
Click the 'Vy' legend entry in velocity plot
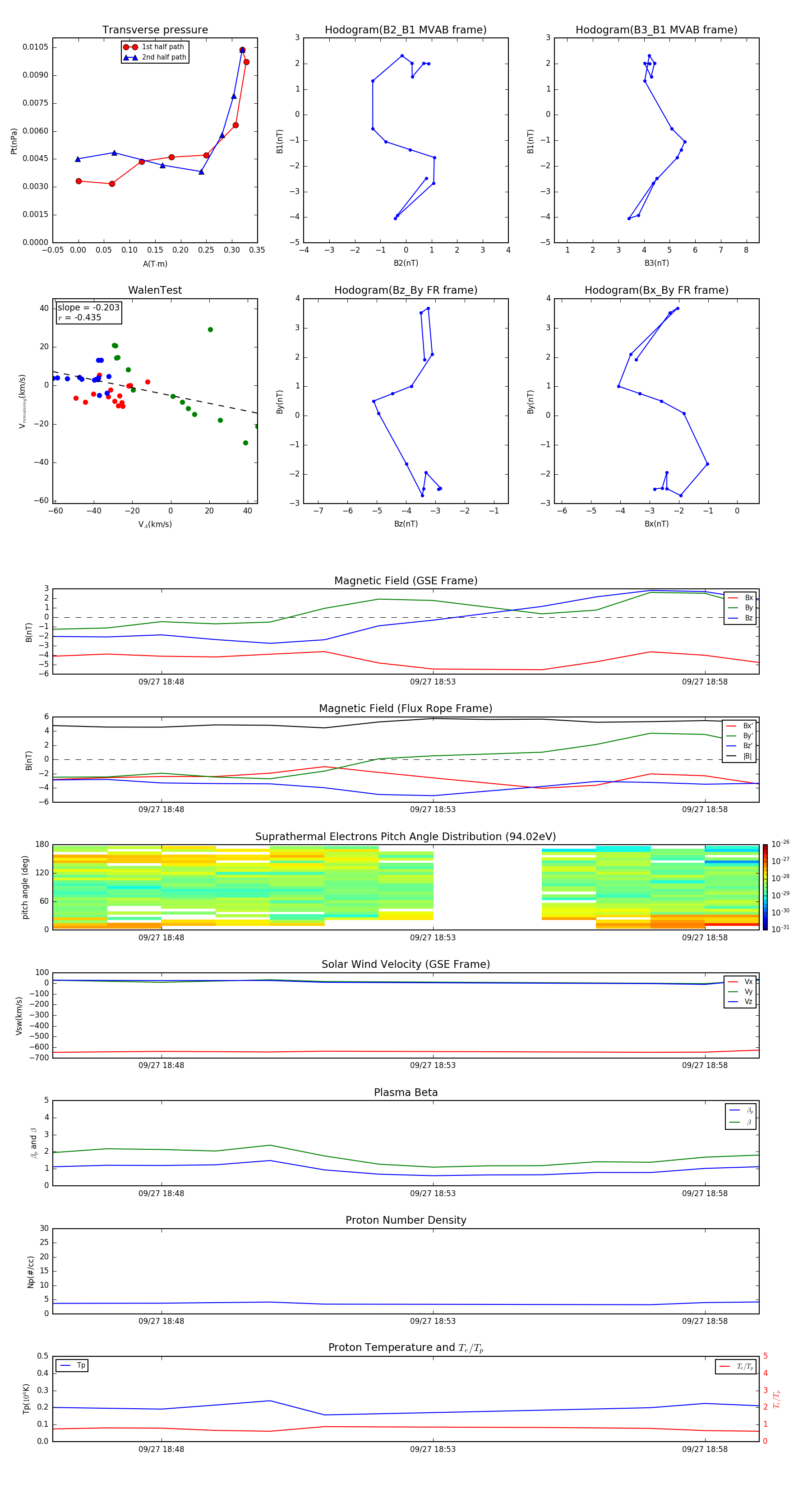pyautogui.click(x=740, y=992)
